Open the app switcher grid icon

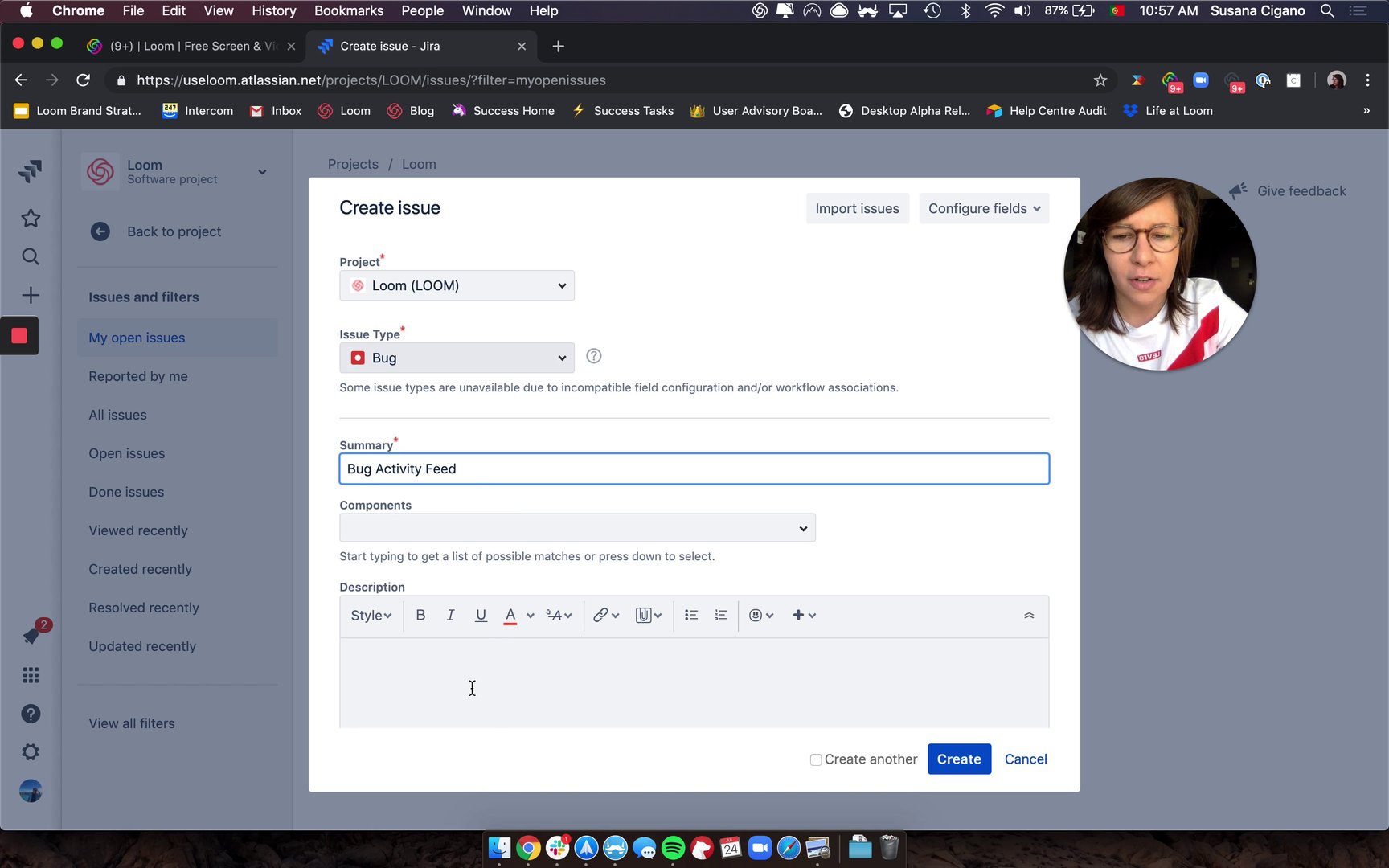pos(31,675)
